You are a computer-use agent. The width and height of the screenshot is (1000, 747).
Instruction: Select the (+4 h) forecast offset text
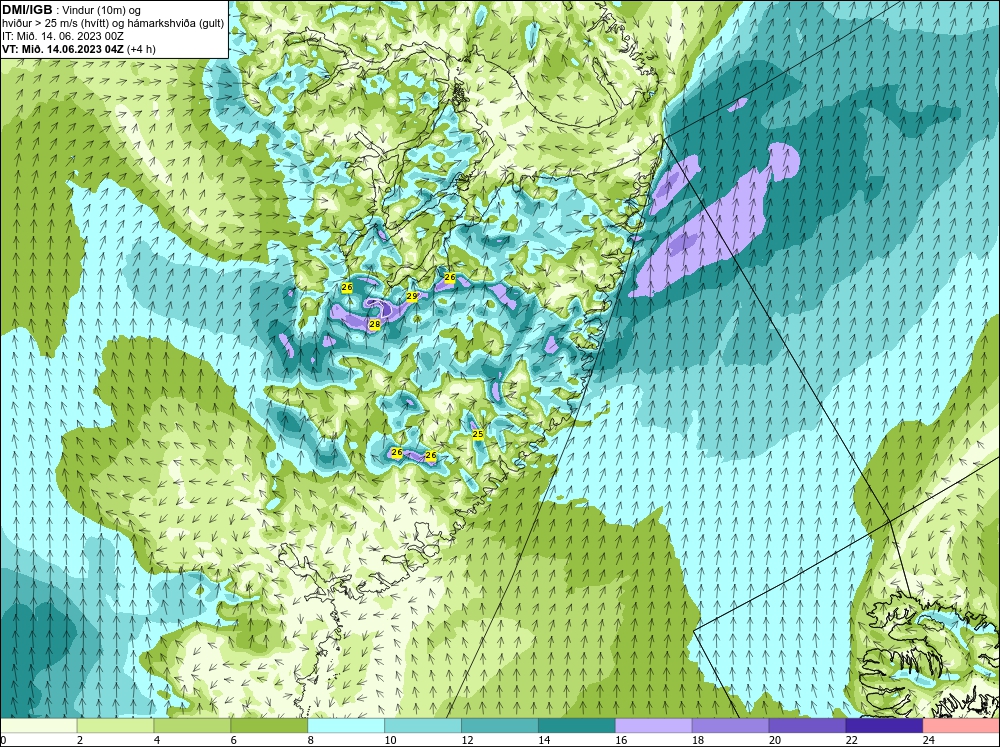click(x=142, y=49)
